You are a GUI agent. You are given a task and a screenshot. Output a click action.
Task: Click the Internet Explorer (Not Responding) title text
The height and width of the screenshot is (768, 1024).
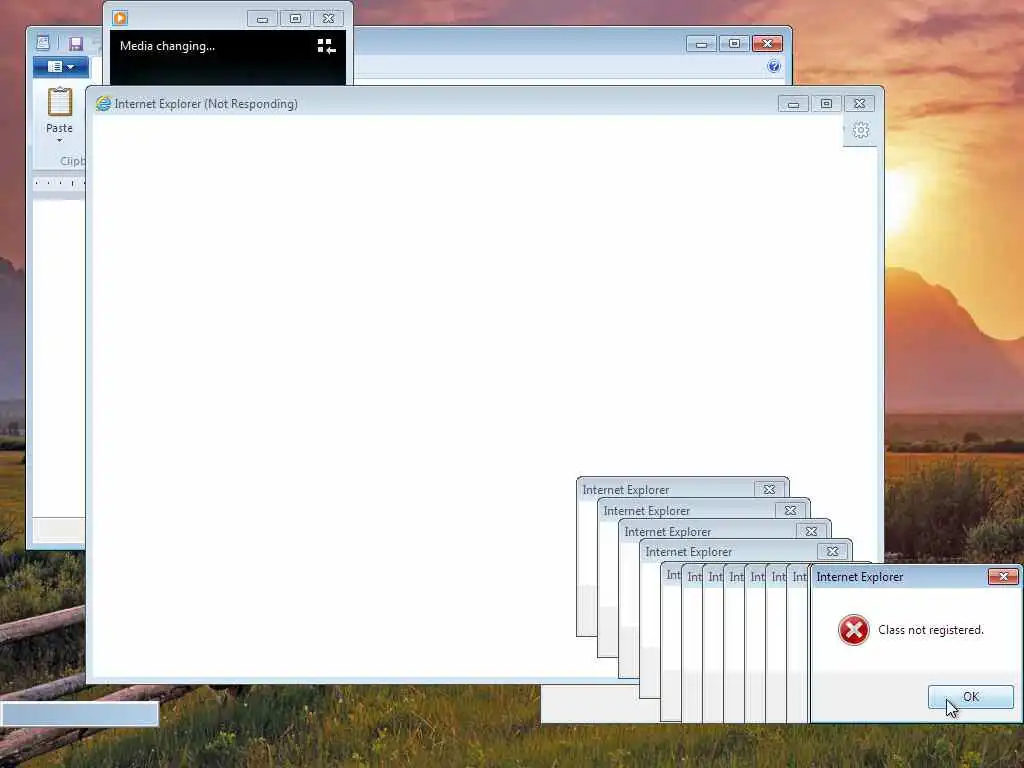(206, 104)
